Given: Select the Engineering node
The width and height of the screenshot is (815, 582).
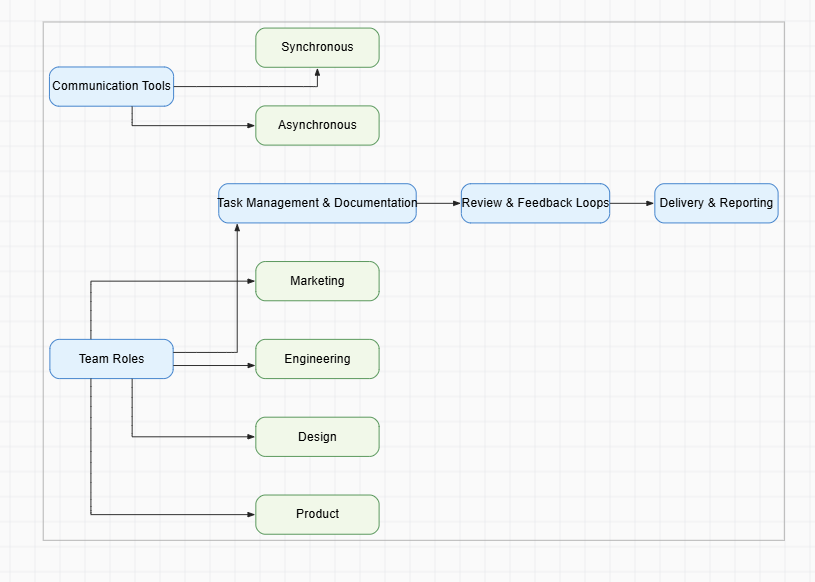Looking at the screenshot, I should (x=317, y=358).
